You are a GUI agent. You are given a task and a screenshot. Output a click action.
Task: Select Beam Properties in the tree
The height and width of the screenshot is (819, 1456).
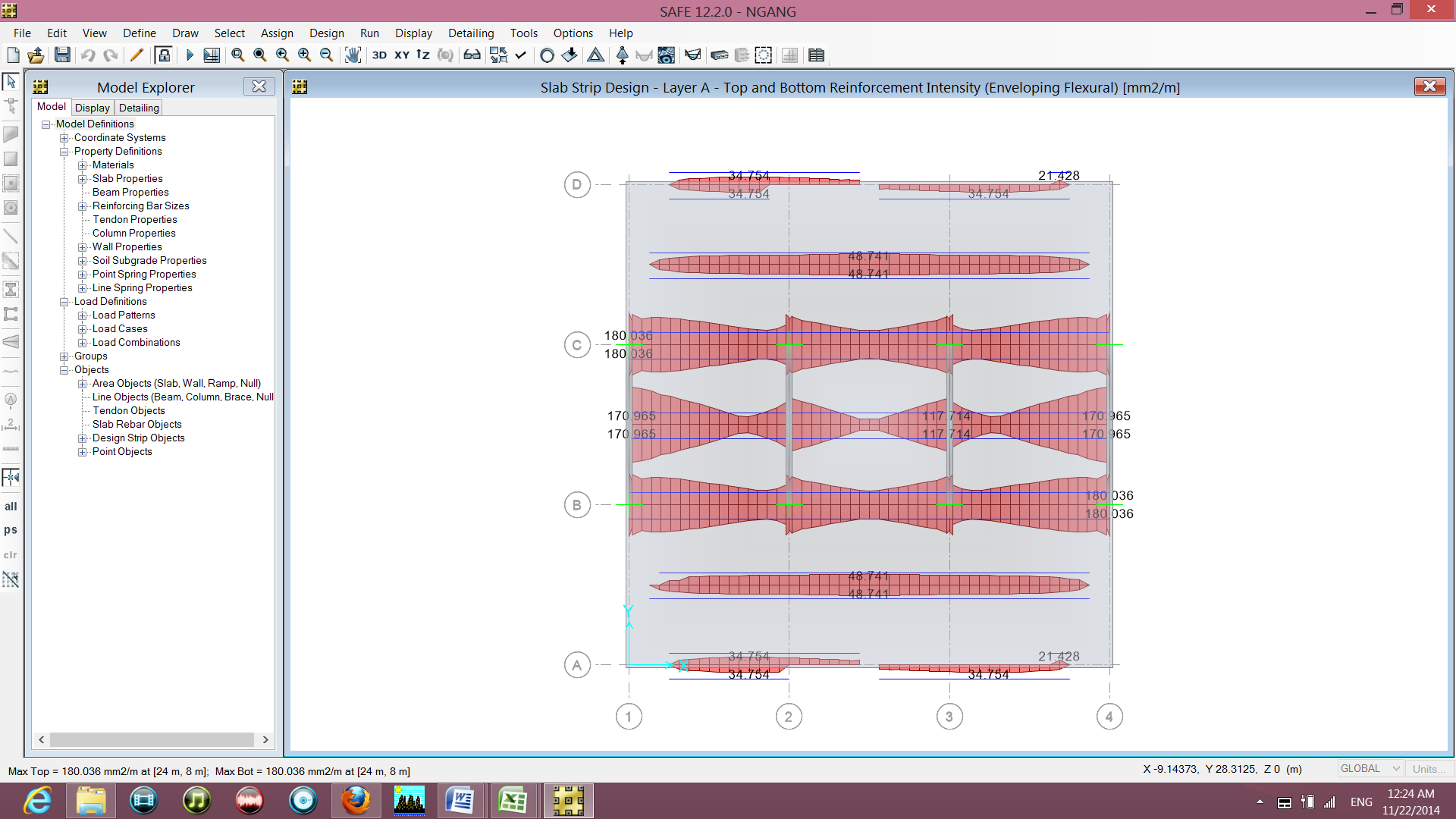130,193
